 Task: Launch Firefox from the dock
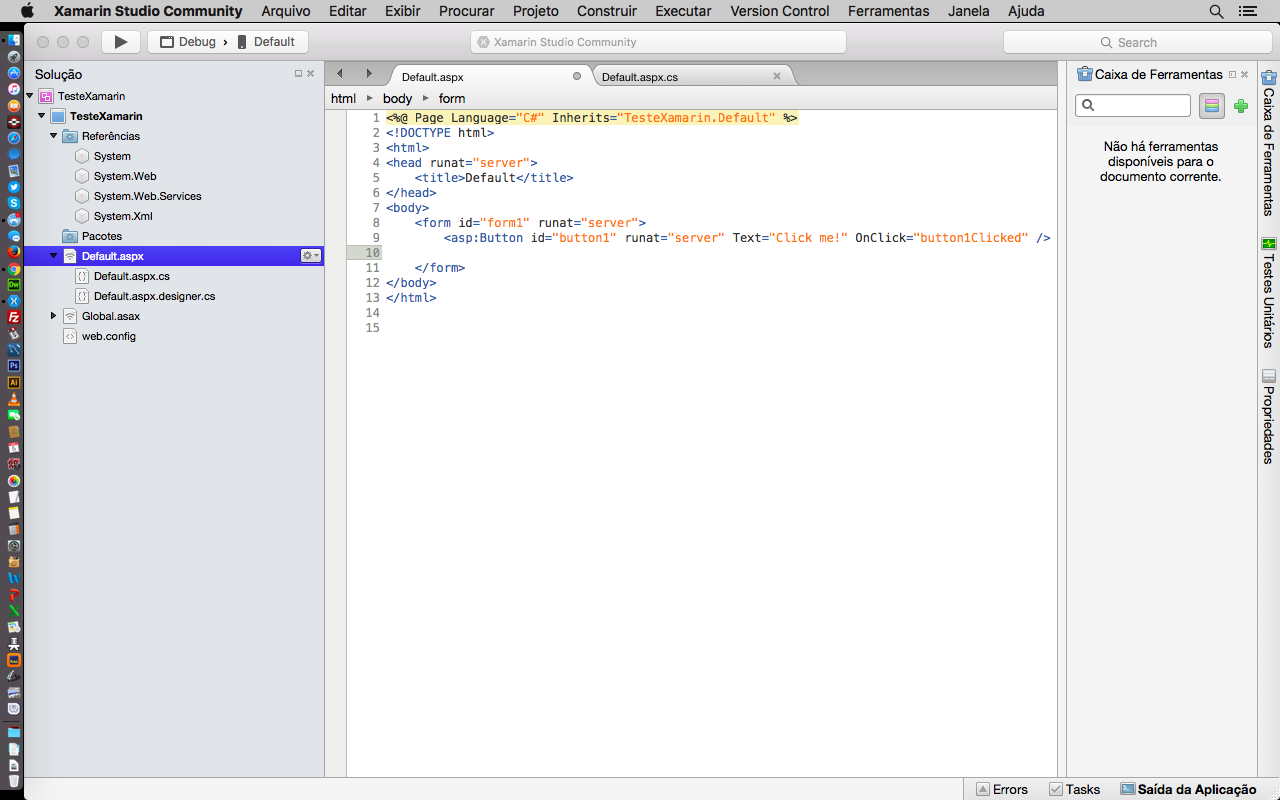click(x=14, y=252)
